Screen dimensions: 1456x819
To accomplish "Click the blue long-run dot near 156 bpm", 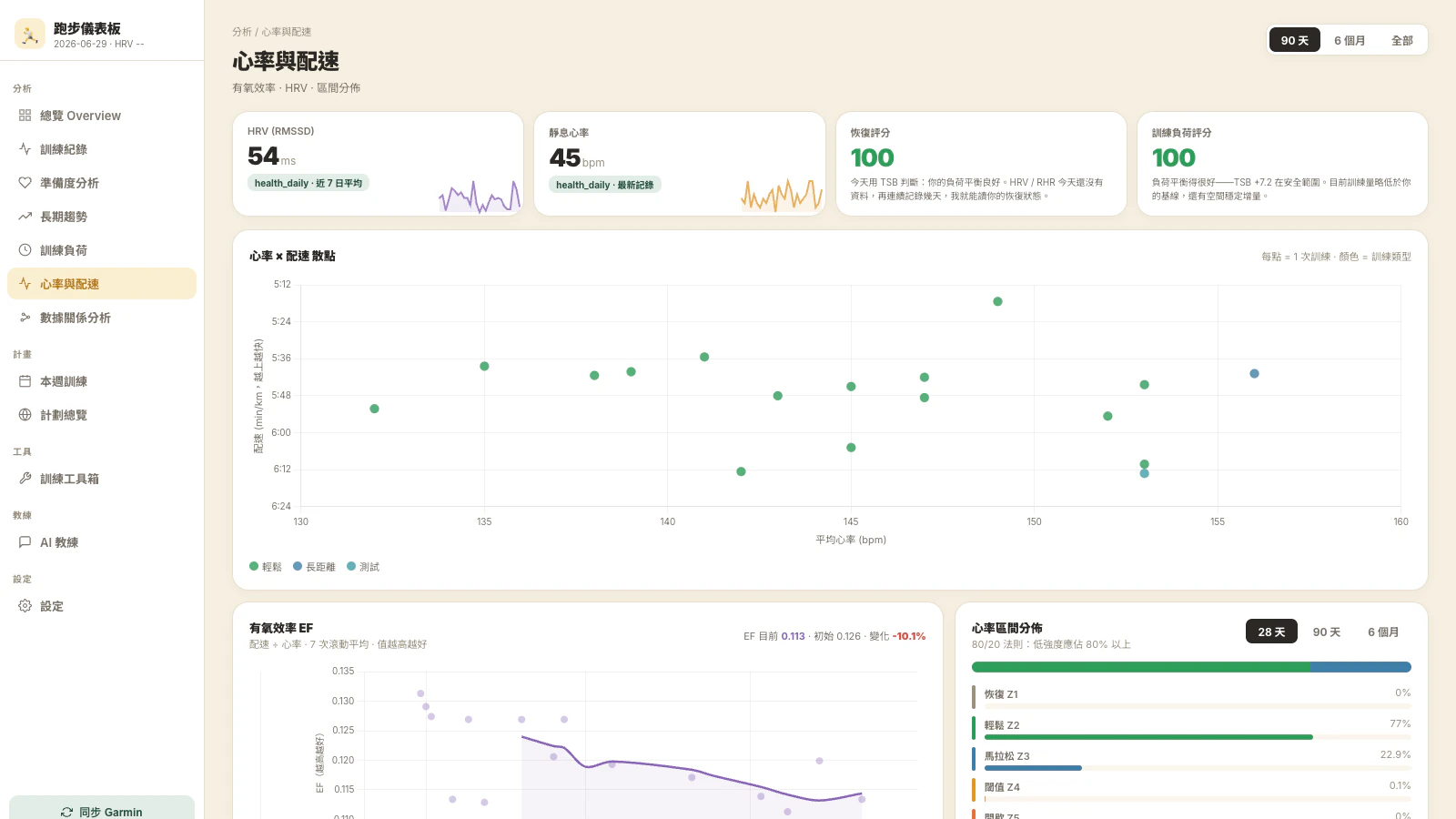I will click(x=1254, y=374).
